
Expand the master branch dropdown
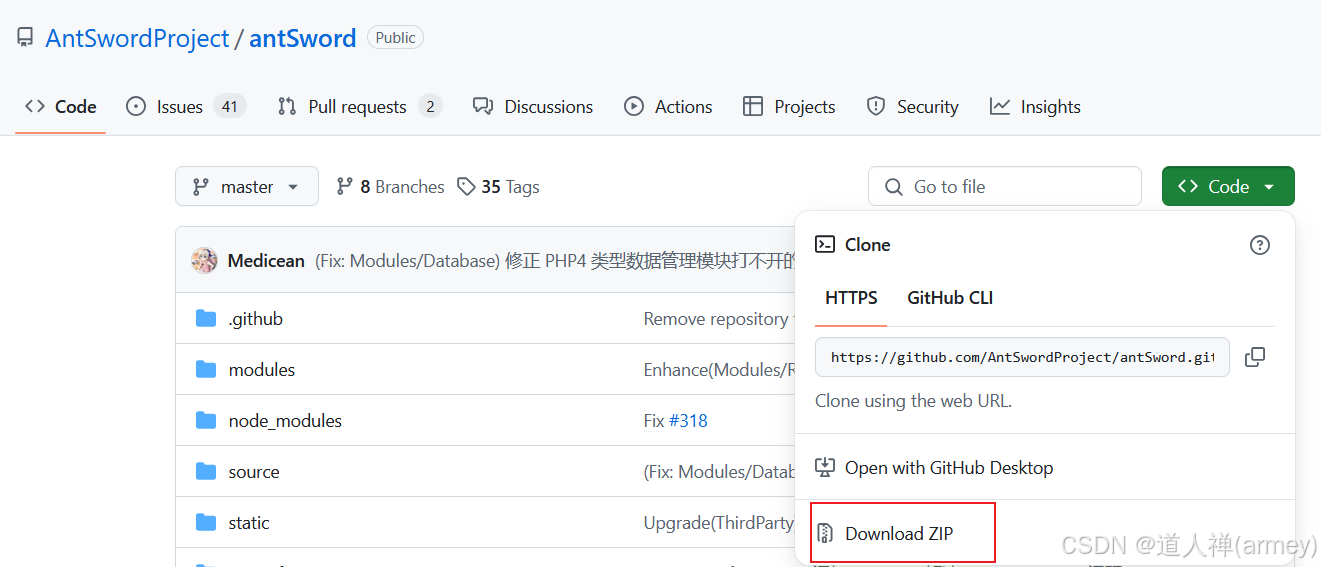[x=247, y=186]
